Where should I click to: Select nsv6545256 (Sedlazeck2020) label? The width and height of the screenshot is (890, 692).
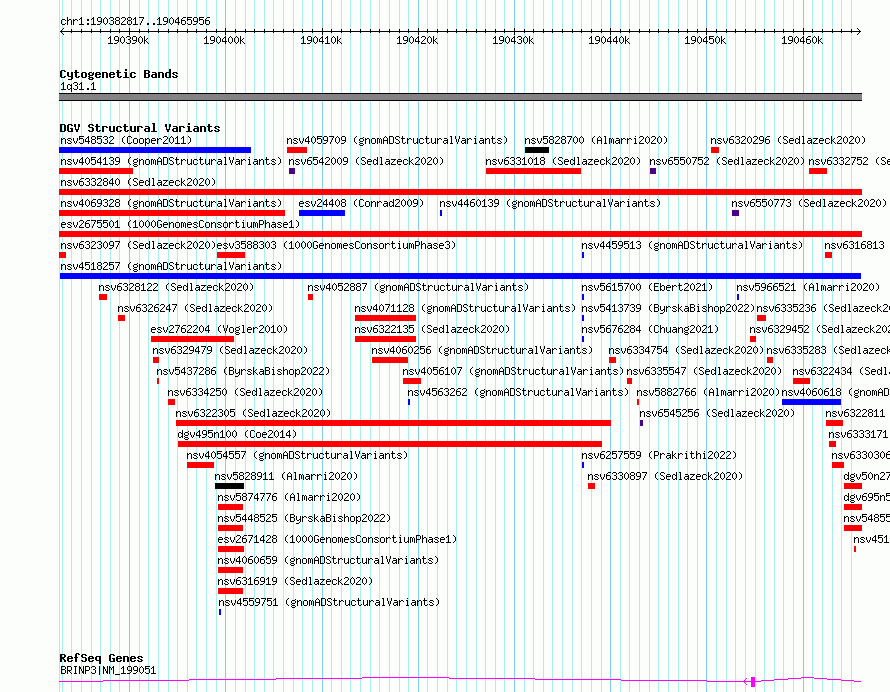click(x=717, y=413)
